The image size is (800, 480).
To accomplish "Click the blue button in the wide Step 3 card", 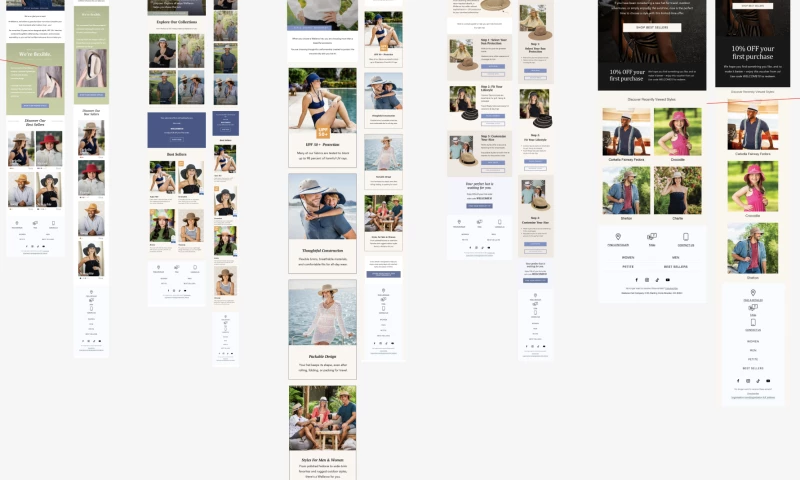I will 493,163.
